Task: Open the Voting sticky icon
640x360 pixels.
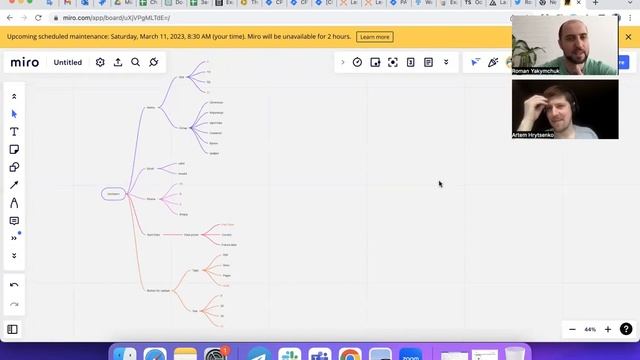Action: [375, 62]
